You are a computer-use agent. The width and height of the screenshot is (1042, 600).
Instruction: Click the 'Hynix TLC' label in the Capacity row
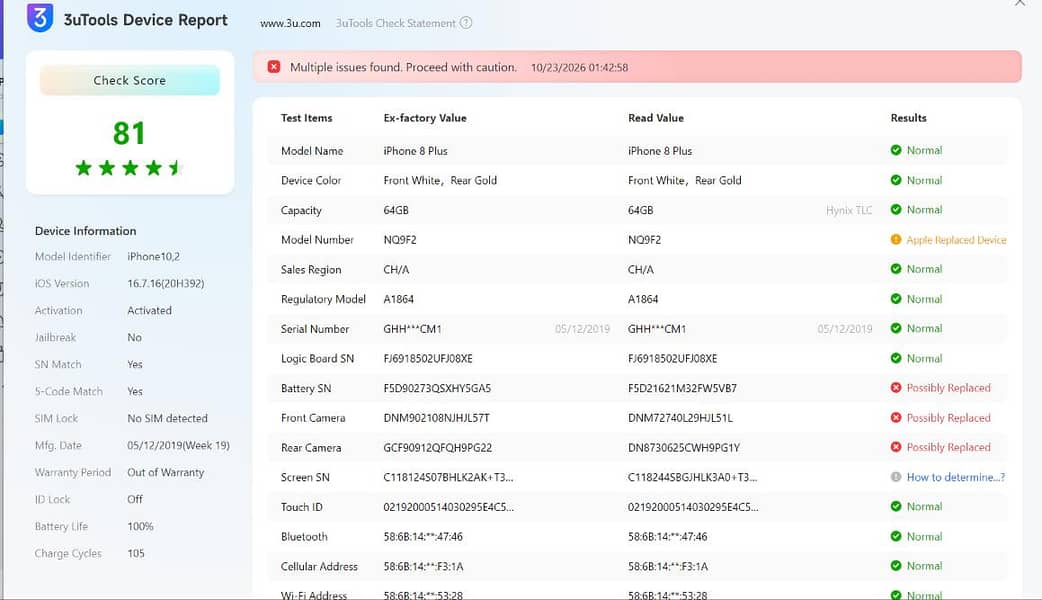click(x=849, y=210)
